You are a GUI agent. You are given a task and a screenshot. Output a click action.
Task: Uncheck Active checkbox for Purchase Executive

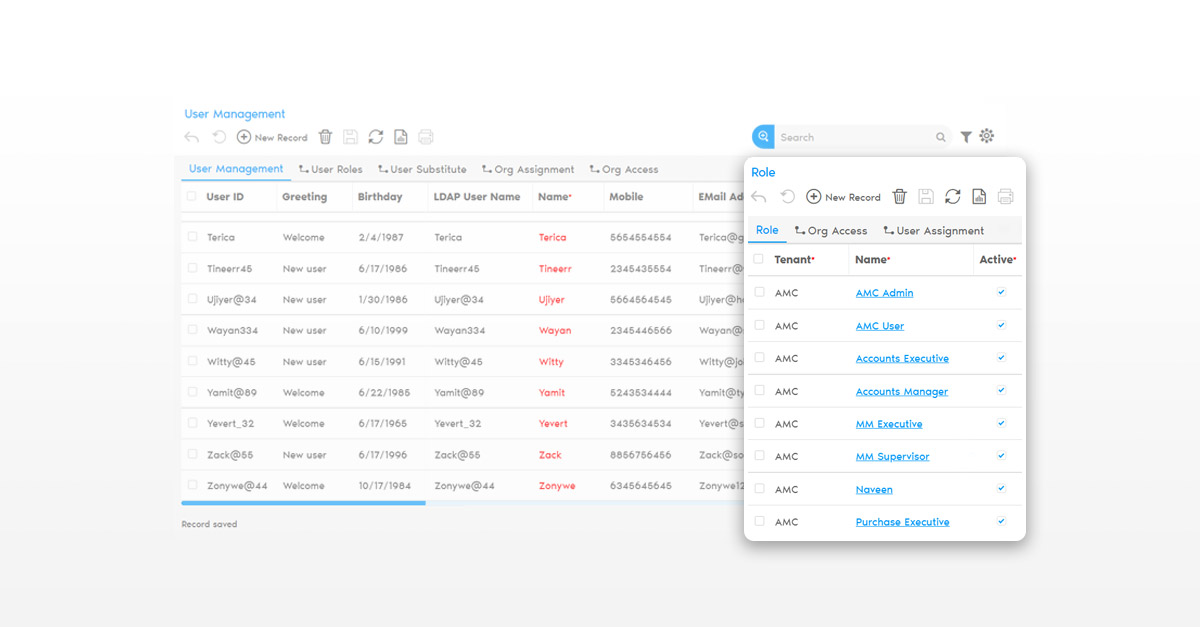(1001, 521)
